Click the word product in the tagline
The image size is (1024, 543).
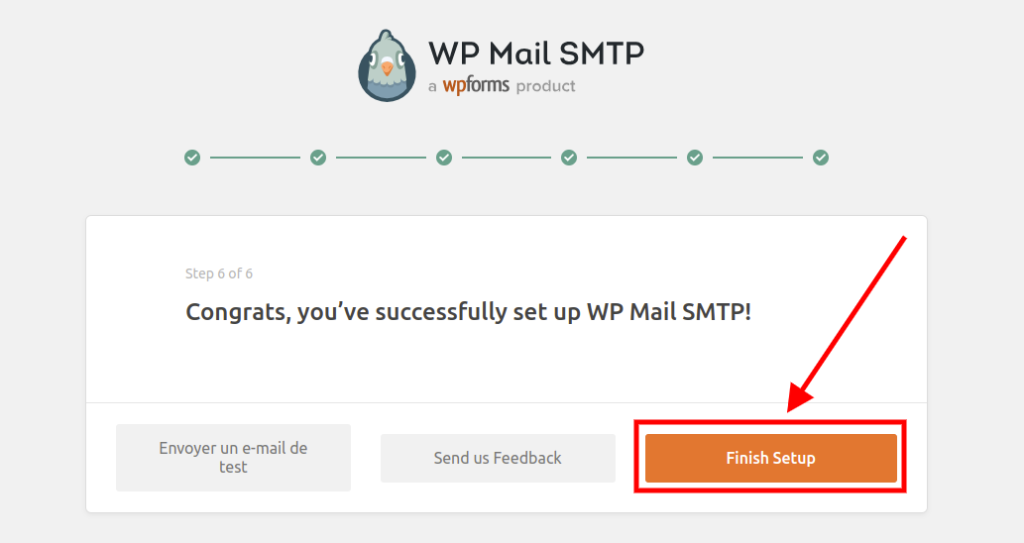tap(546, 86)
